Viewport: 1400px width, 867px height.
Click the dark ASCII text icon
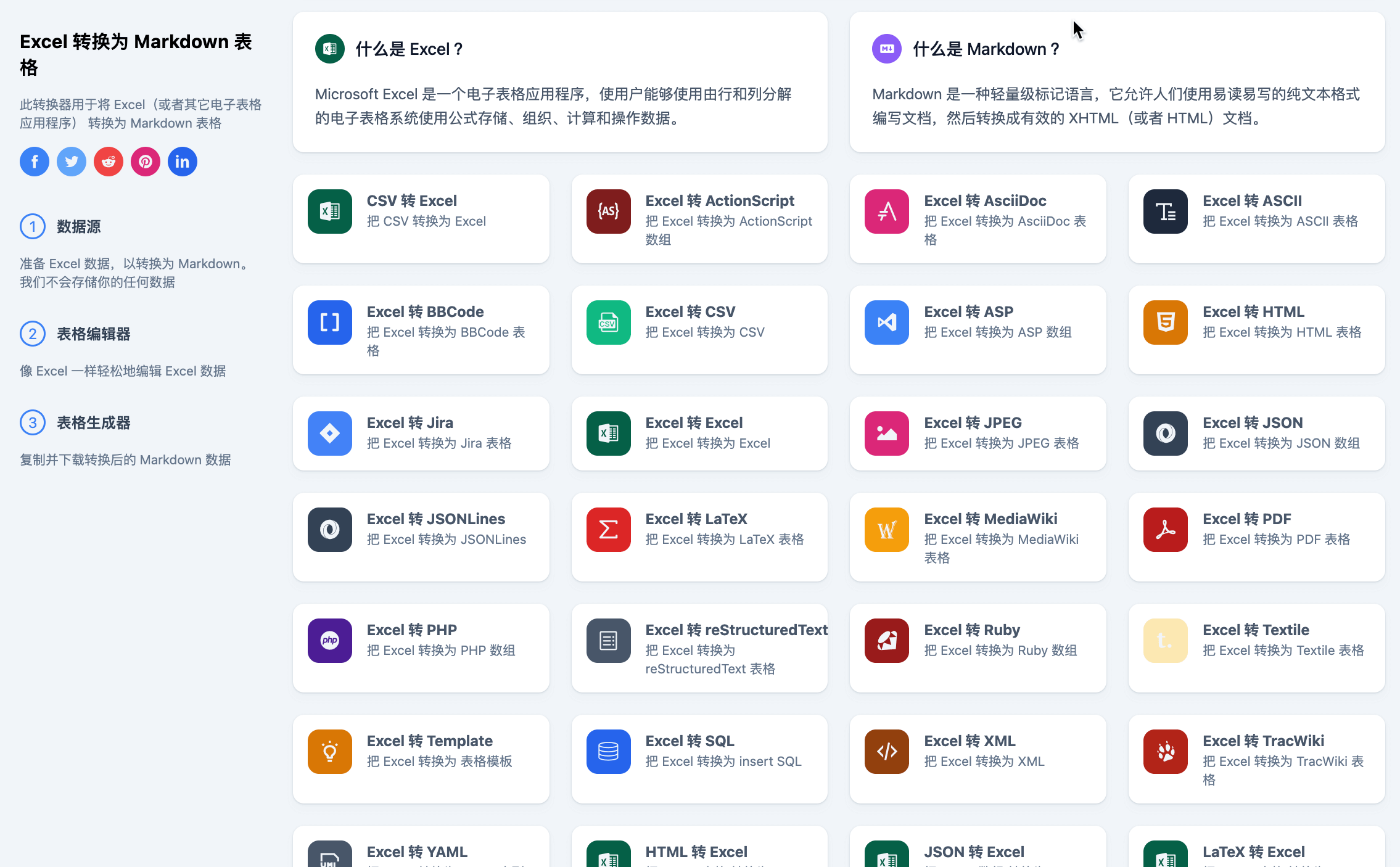[x=1166, y=212]
